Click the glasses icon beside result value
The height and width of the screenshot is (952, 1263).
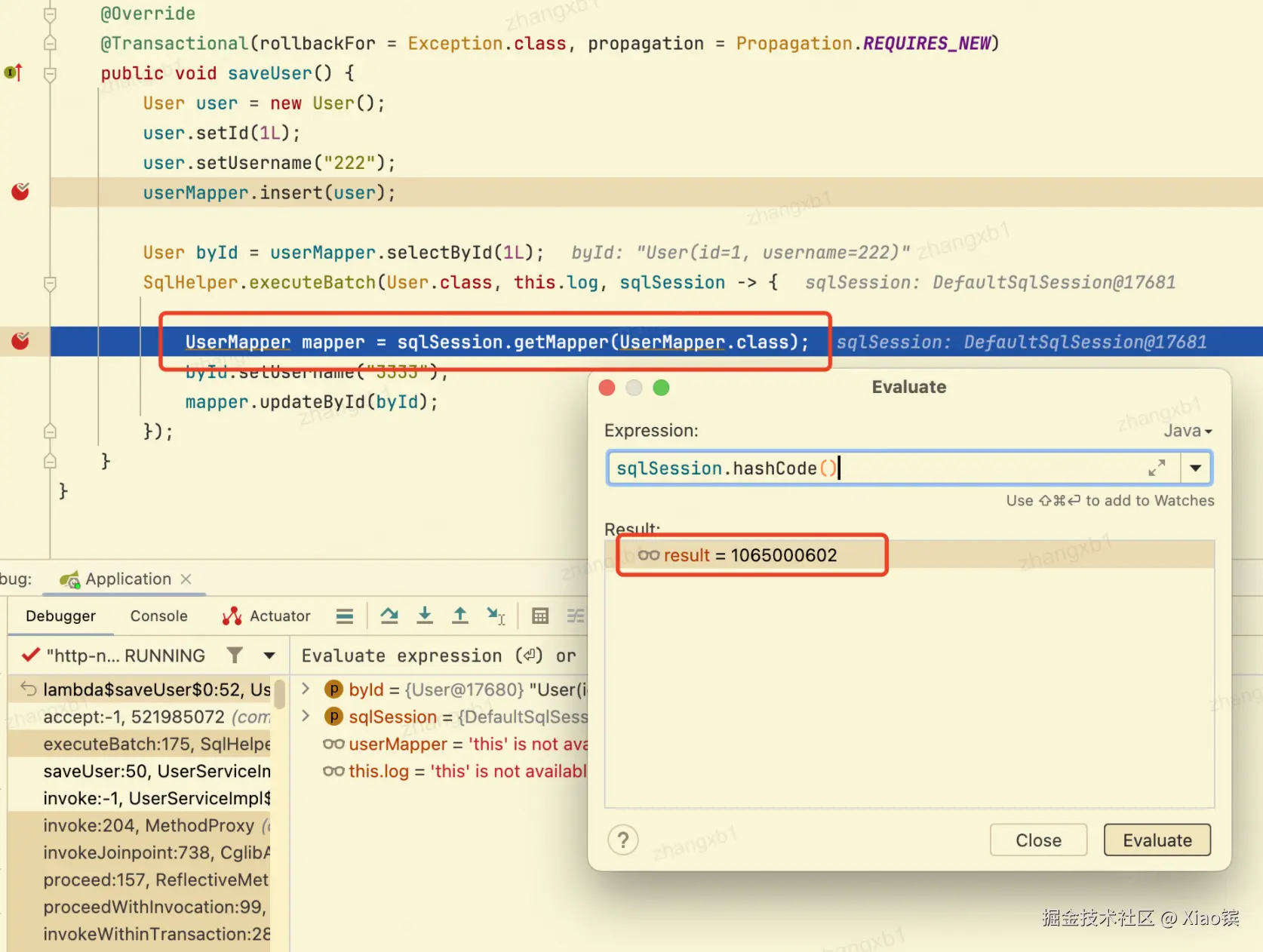649,555
